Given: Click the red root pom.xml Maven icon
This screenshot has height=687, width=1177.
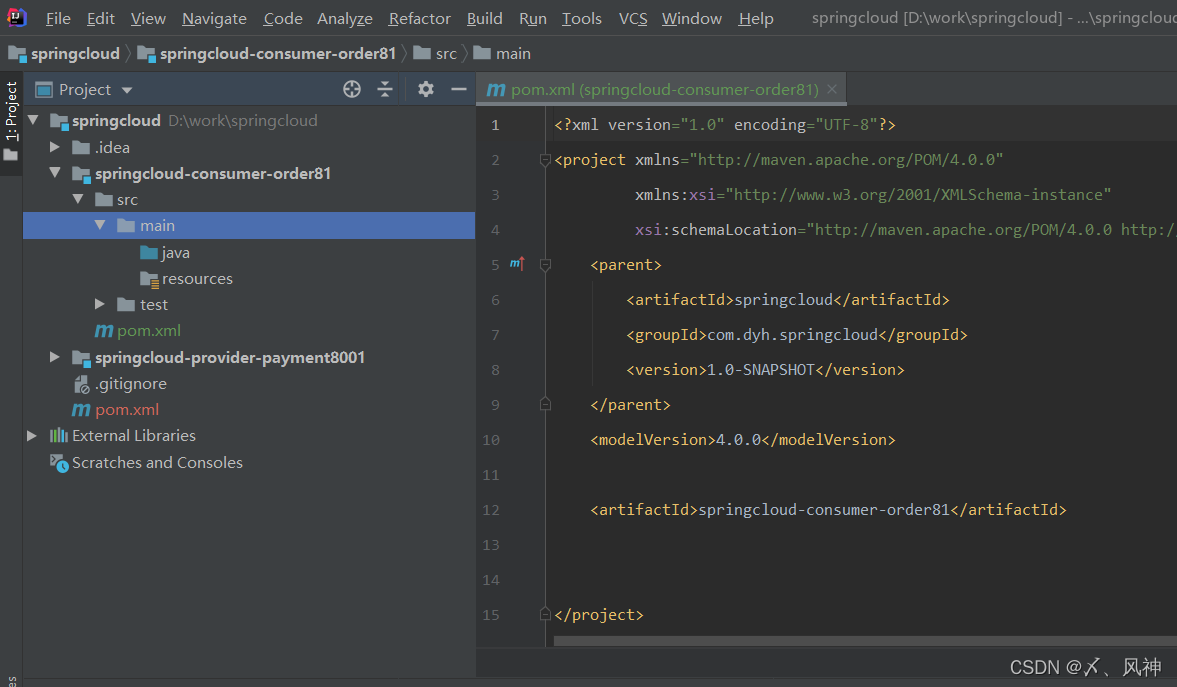Looking at the screenshot, I should coord(81,409).
